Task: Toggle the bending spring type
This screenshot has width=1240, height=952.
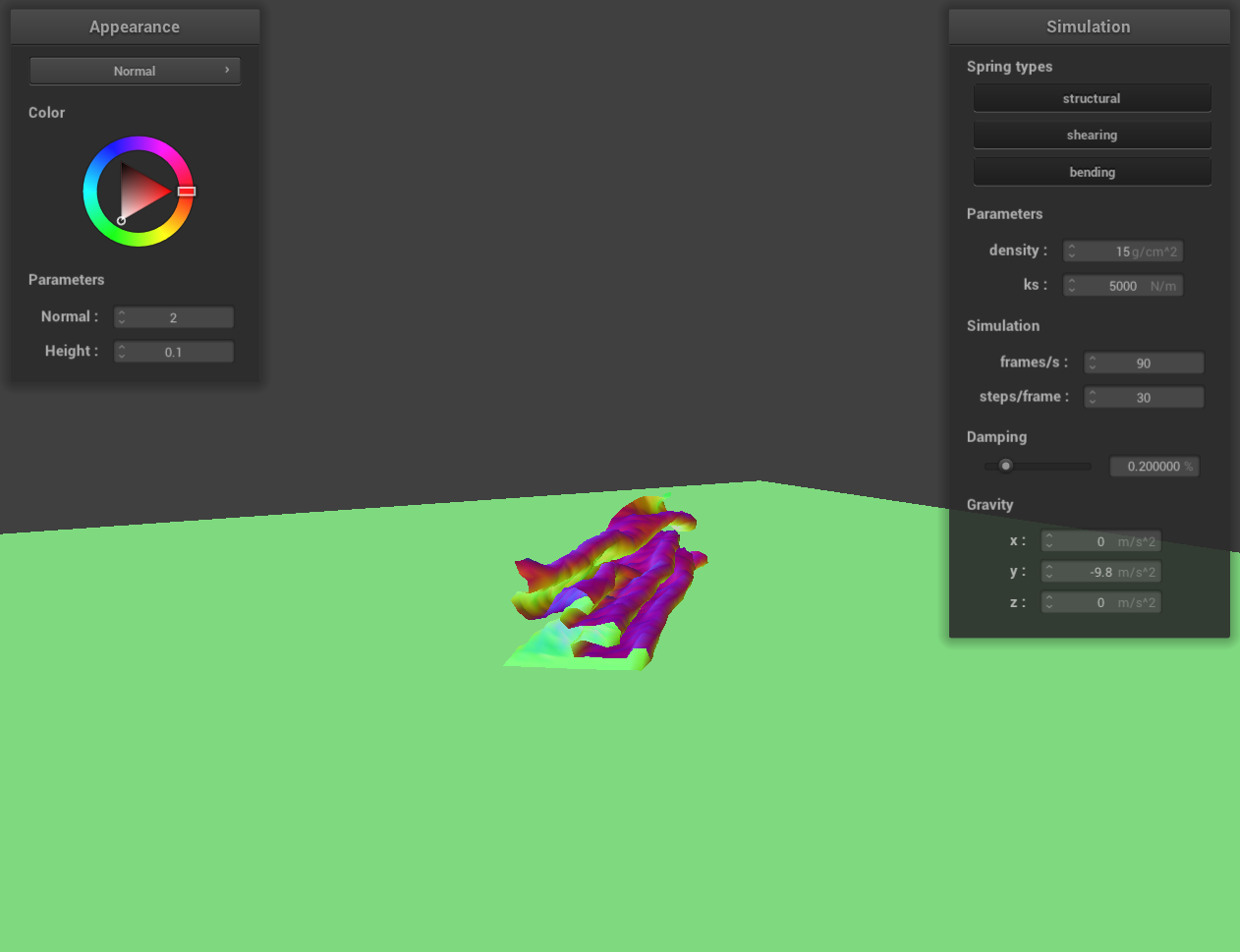Action: coord(1092,172)
